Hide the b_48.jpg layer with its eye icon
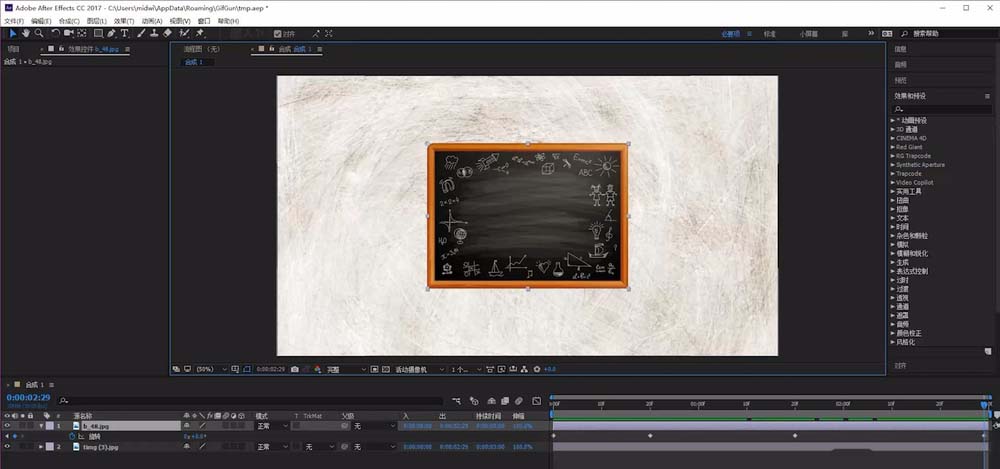 (x=8, y=426)
